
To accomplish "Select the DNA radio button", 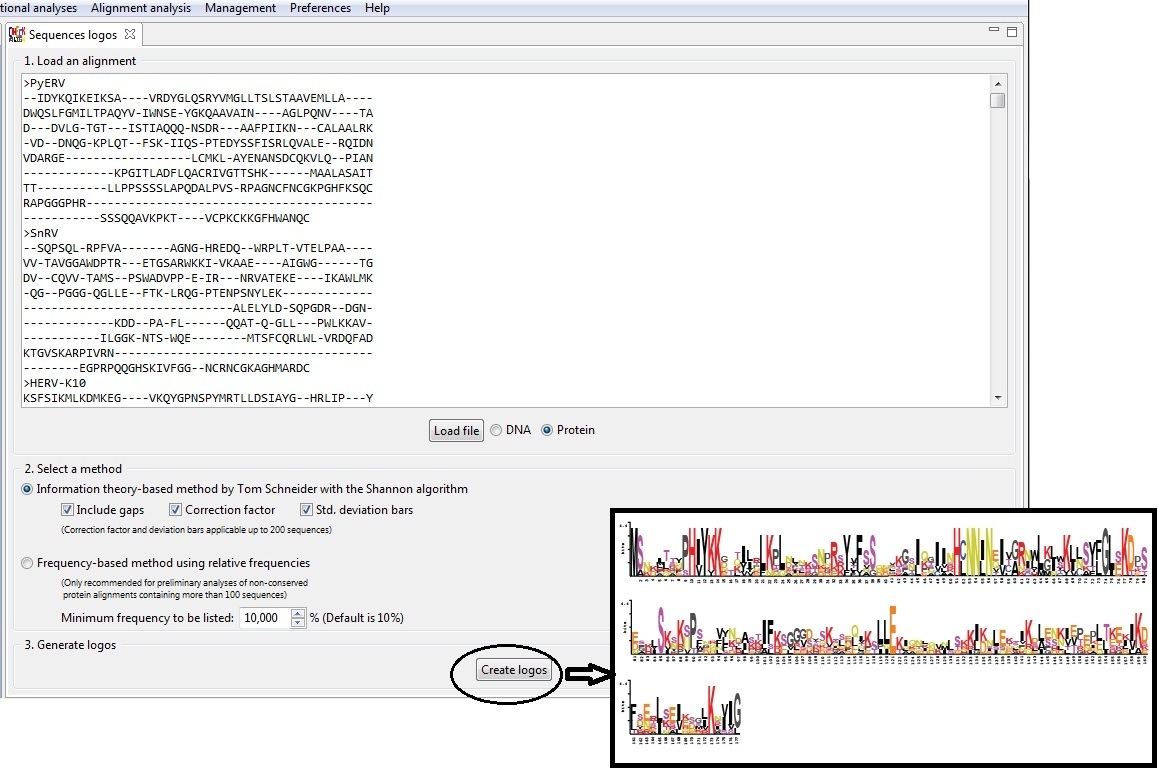I will pyautogui.click(x=496, y=430).
